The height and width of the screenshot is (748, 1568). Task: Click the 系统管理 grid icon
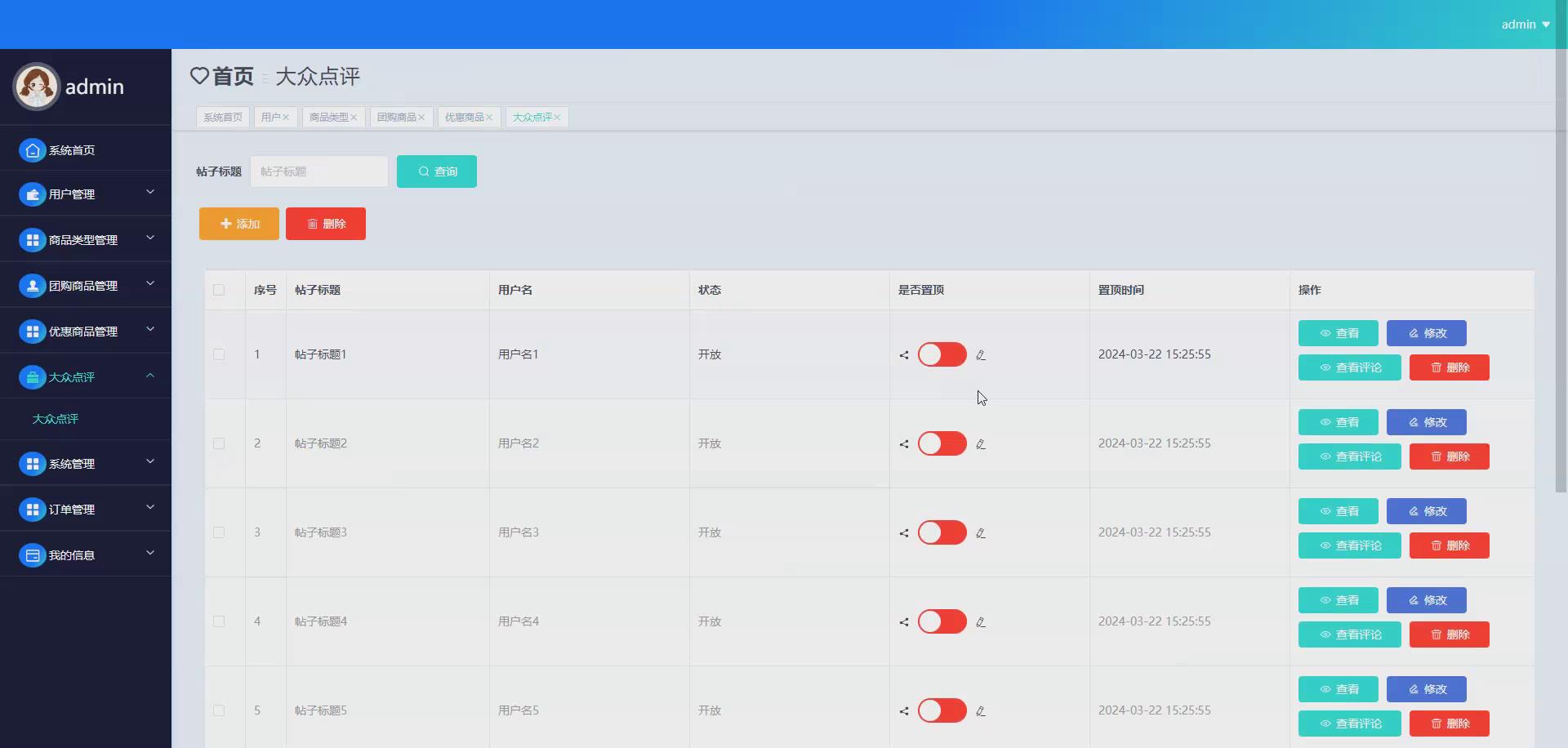[x=33, y=464]
